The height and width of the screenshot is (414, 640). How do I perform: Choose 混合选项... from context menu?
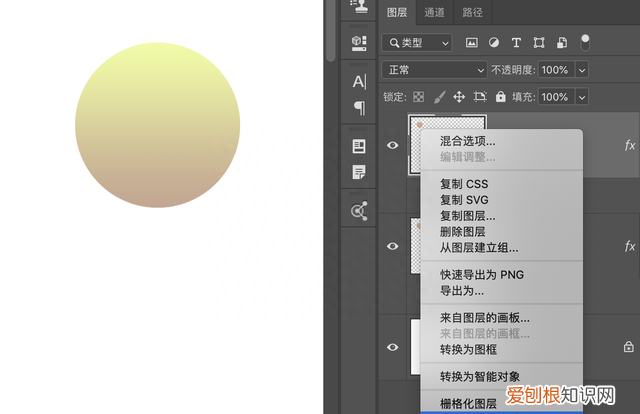pos(502,142)
